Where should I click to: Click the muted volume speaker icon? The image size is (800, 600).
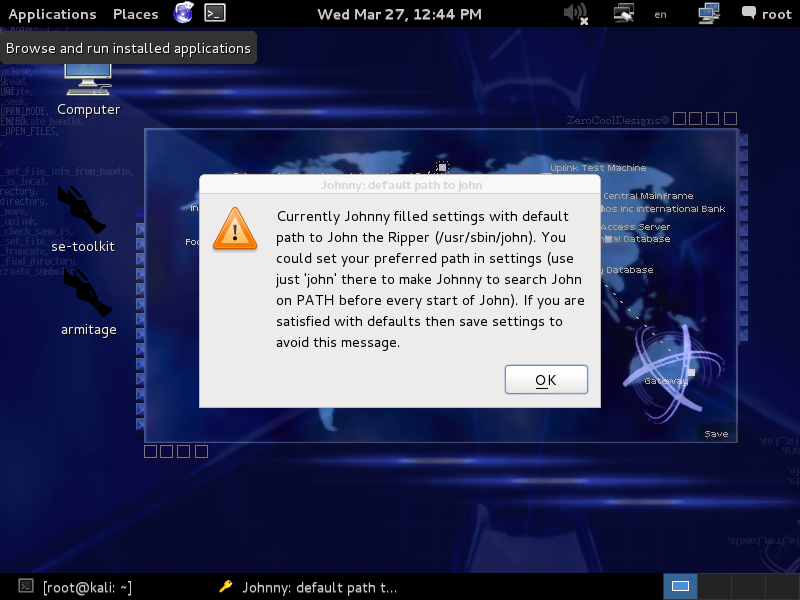[x=576, y=14]
